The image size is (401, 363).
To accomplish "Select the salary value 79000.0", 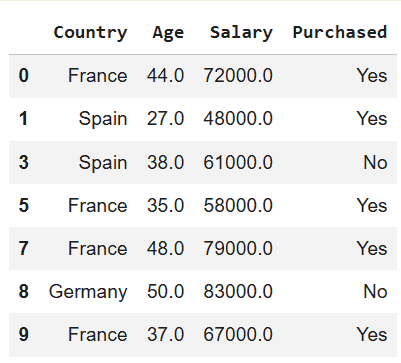I will 238,248.
